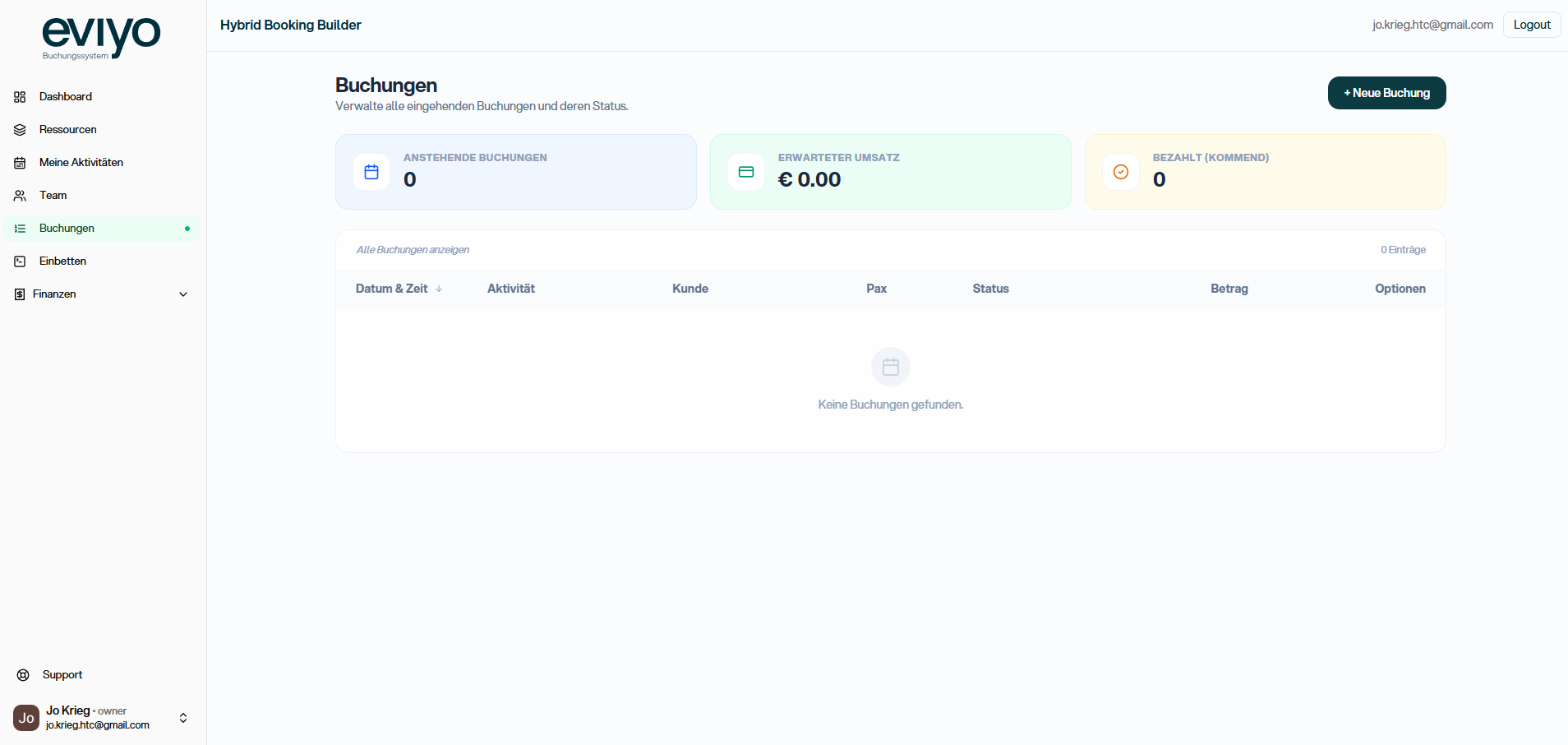The height and width of the screenshot is (745, 1568).
Task: Open Support via the help icon
Action: [24, 674]
